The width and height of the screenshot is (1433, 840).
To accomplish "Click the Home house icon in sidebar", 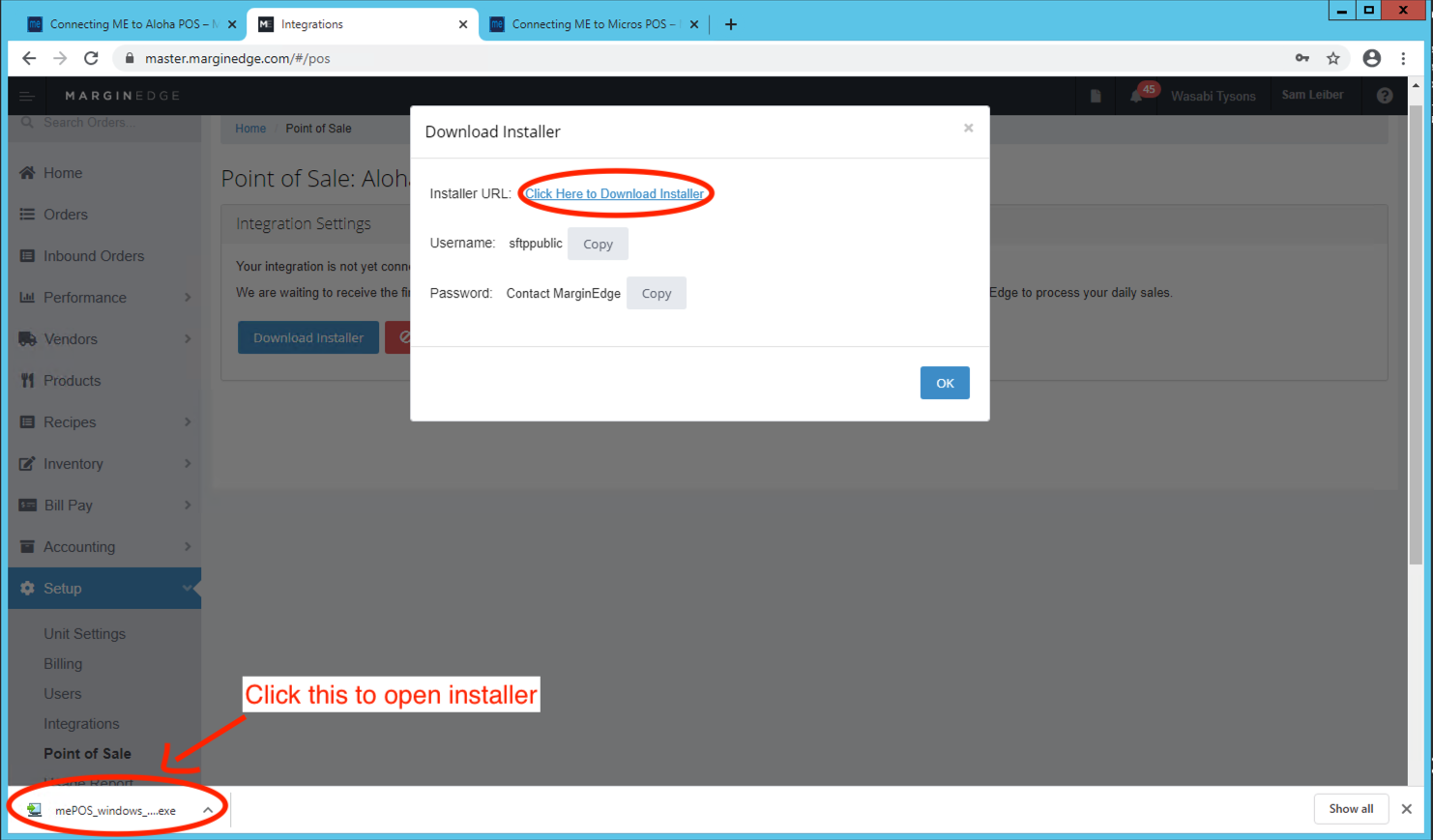I will 27,173.
